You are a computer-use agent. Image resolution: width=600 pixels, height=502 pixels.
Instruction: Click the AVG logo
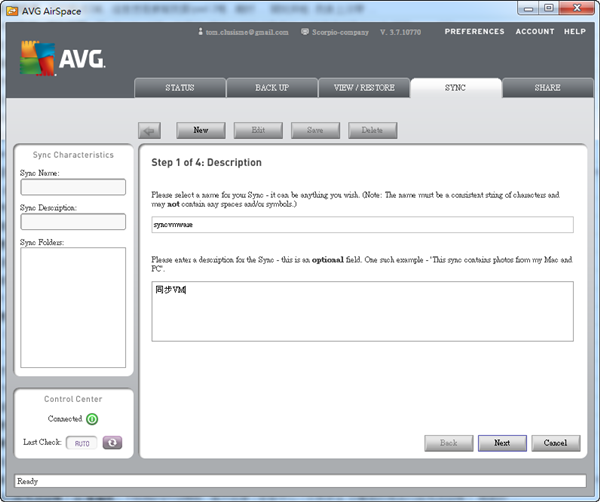click(x=62, y=58)
